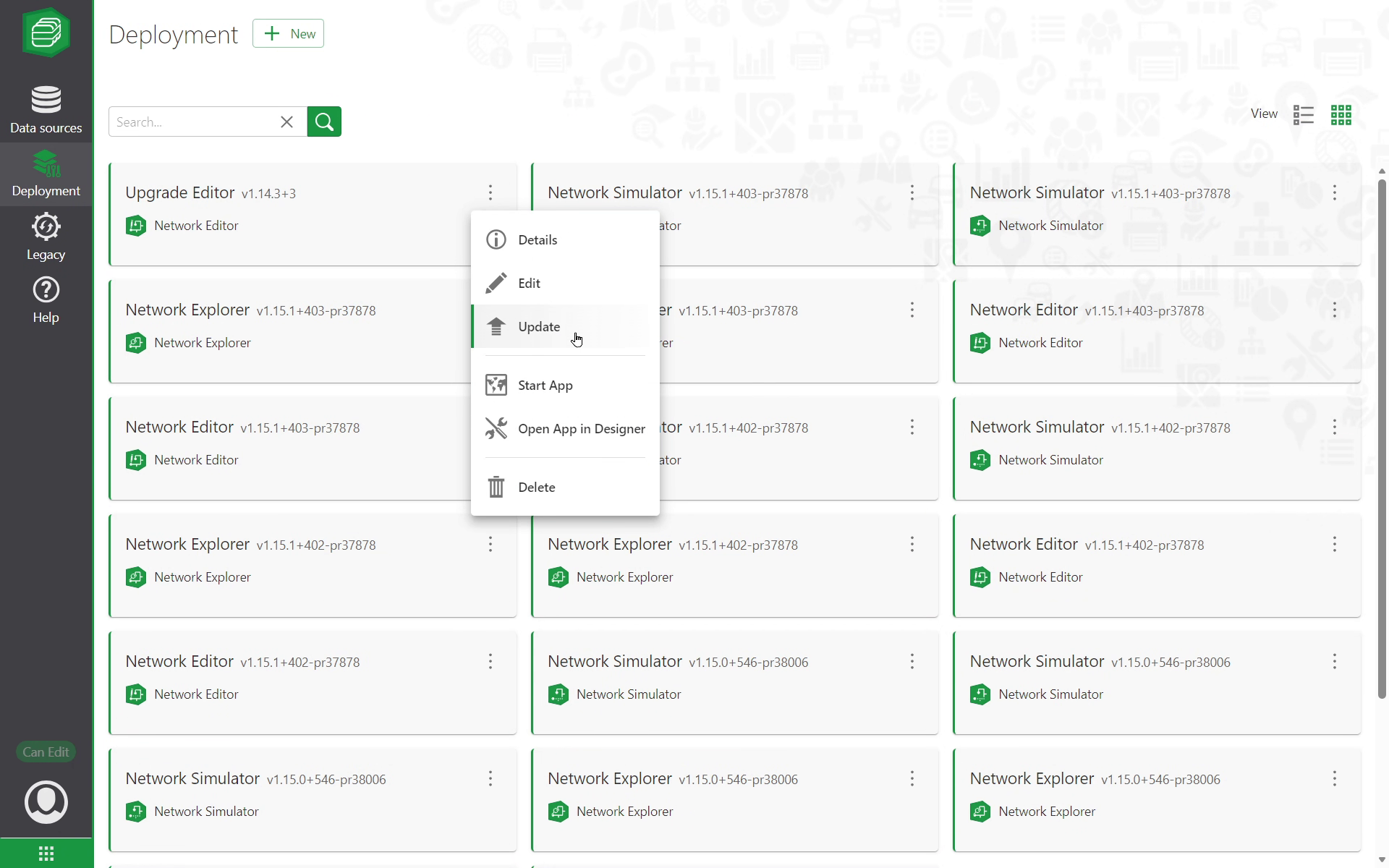Click the green search magnifier button
Viewport: 1389px width, 868px height.
coord(324,122)
